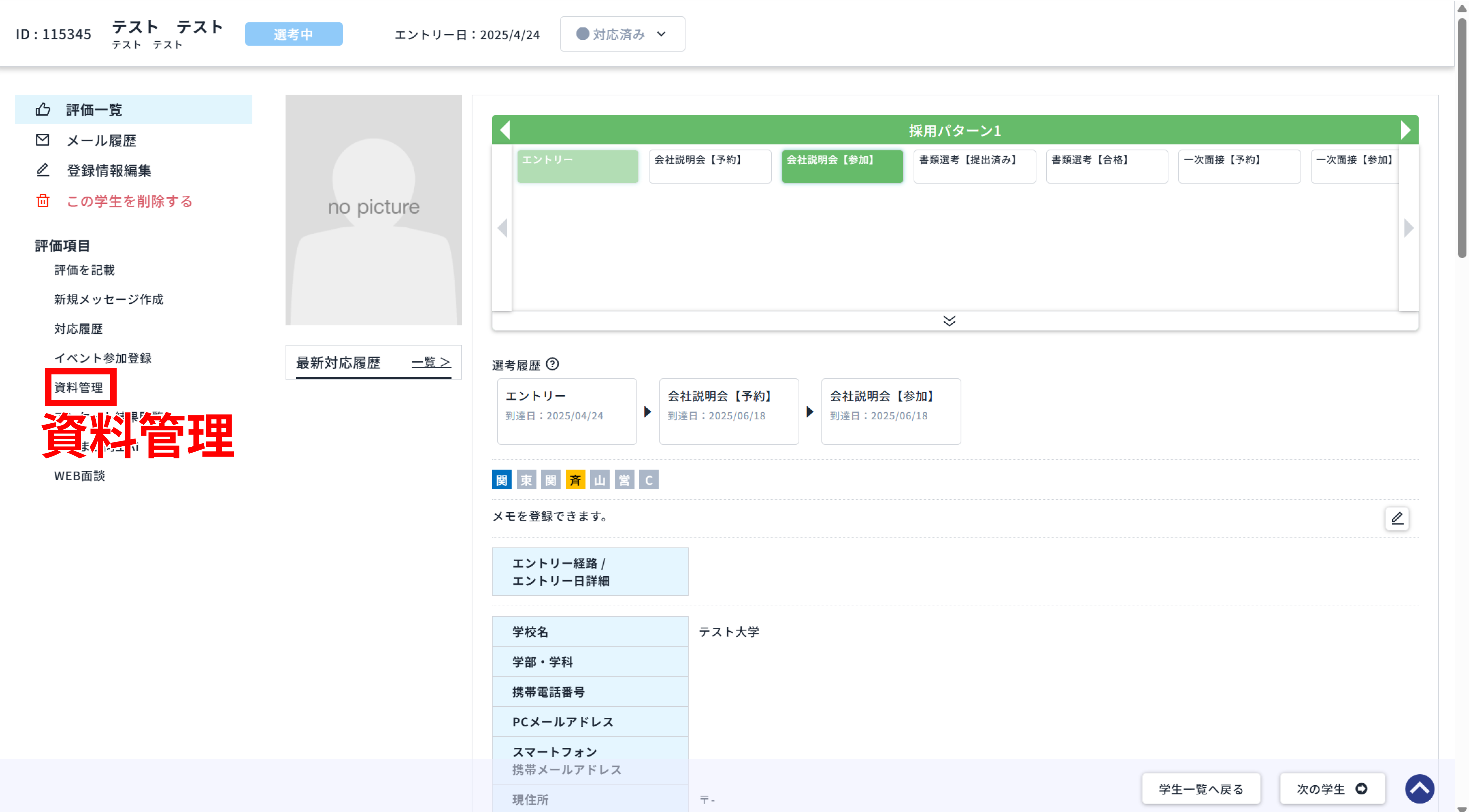Open the 対応済み status dropdown
Viewport: 1469px width, 812px height.
point(621,34)
